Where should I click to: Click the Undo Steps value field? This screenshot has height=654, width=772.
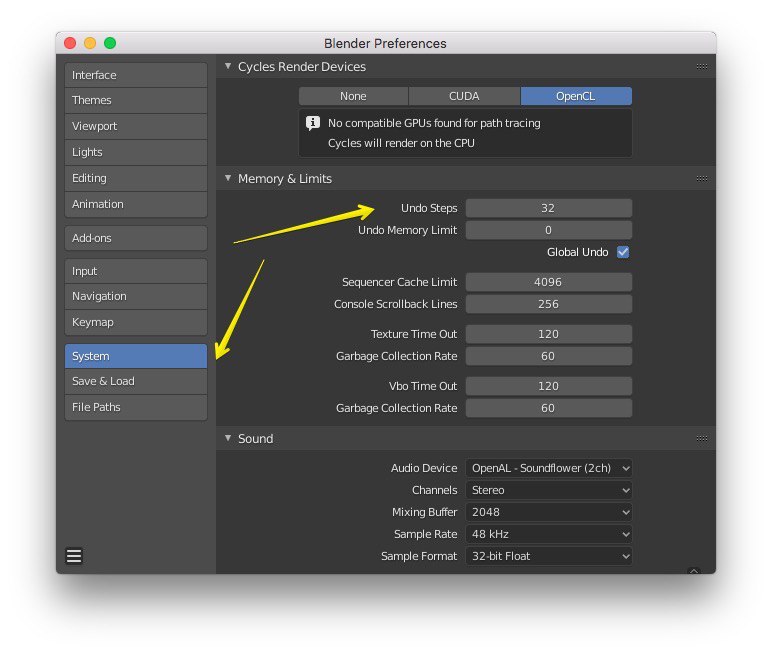548,208
